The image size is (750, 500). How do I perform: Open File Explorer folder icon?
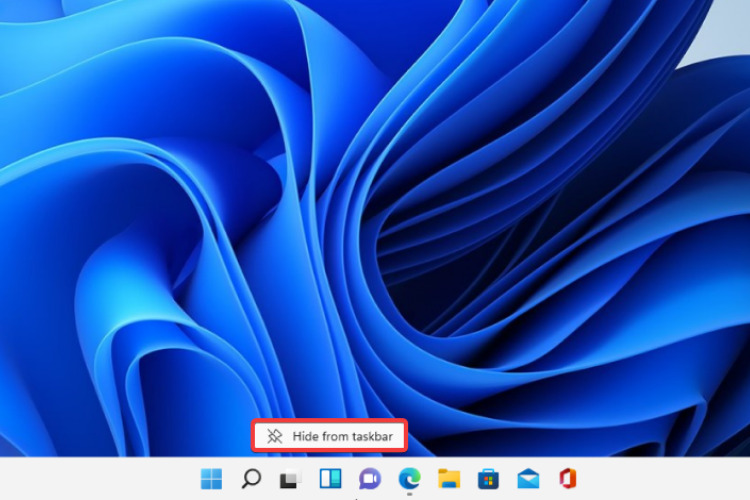pos(448,478)
